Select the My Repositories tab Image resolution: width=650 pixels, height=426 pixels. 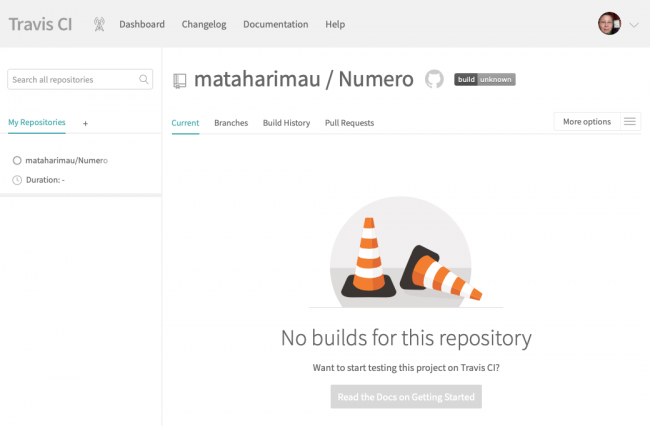point(37,122)
